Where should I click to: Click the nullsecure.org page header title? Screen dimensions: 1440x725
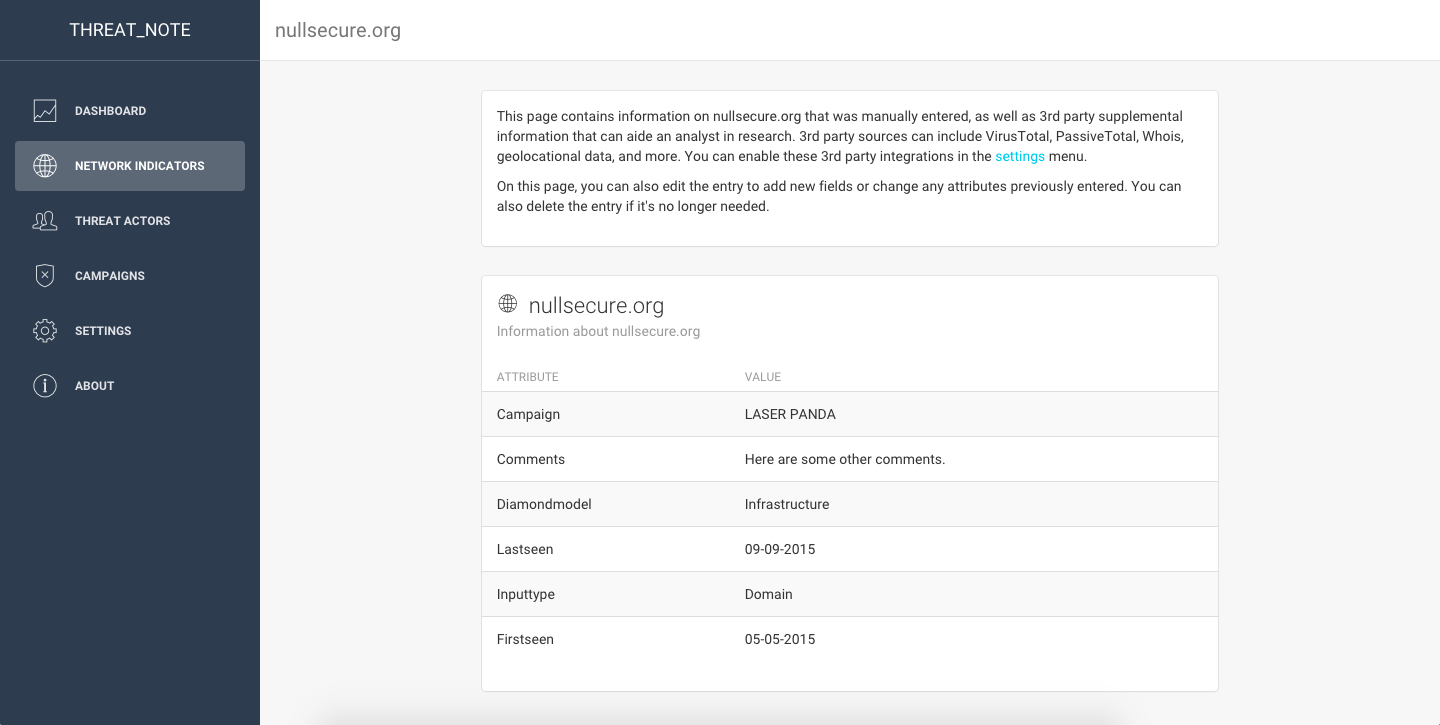point(338,30)
